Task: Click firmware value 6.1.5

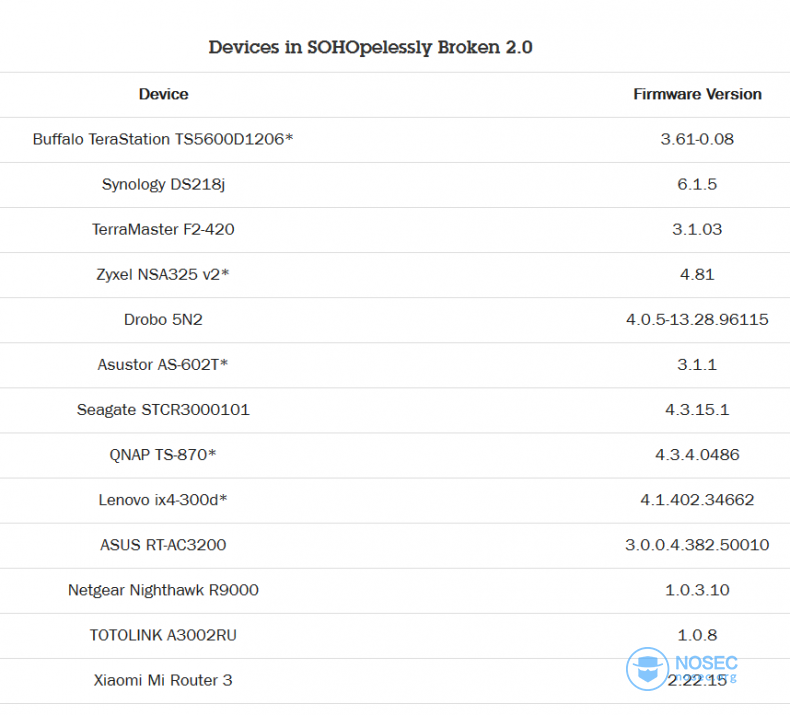Action: click(x=697, y=184)
